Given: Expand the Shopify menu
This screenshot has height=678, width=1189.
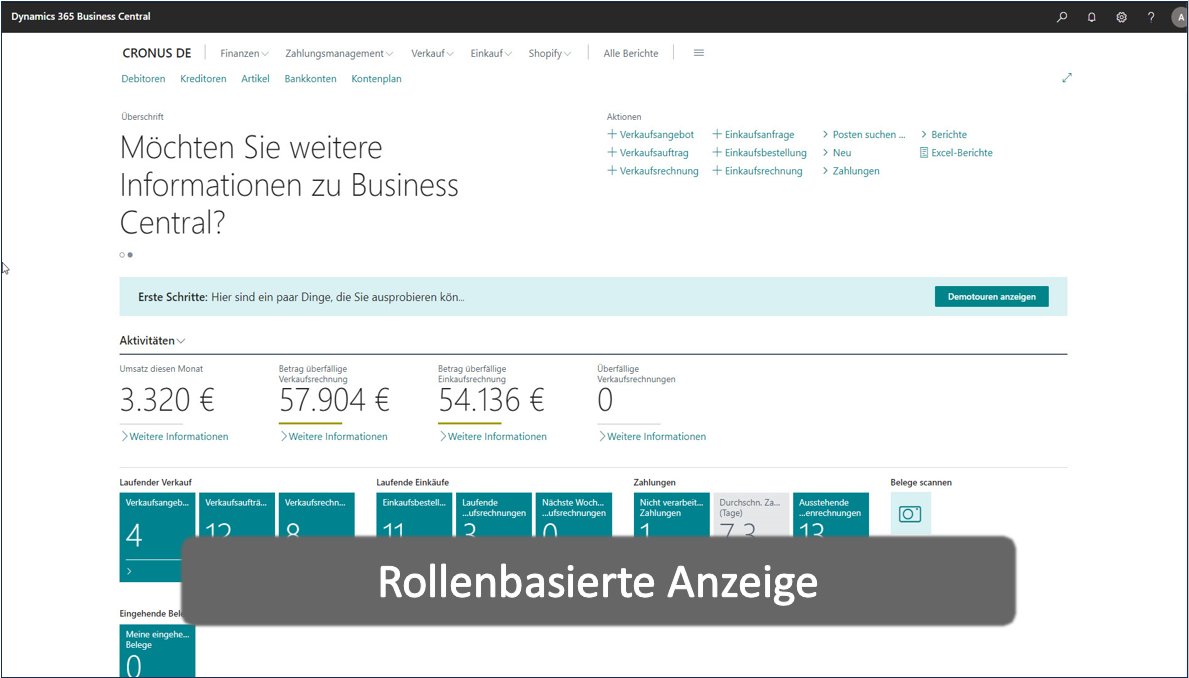Looking at the screenshot, I should [x=550, y=53].
